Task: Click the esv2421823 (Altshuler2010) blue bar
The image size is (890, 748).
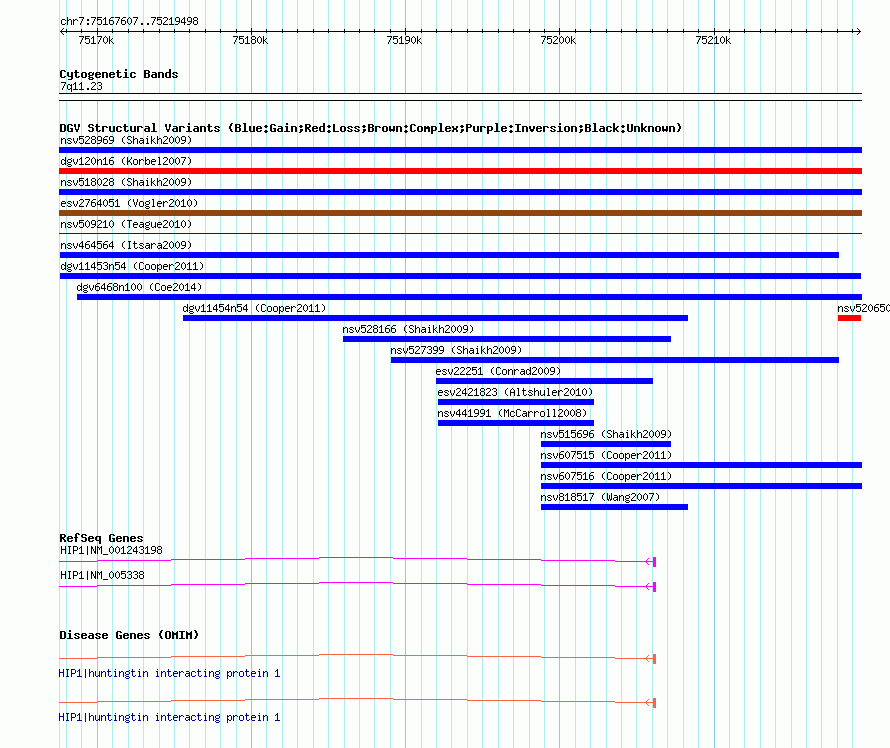Action: (x=515, y=402)
